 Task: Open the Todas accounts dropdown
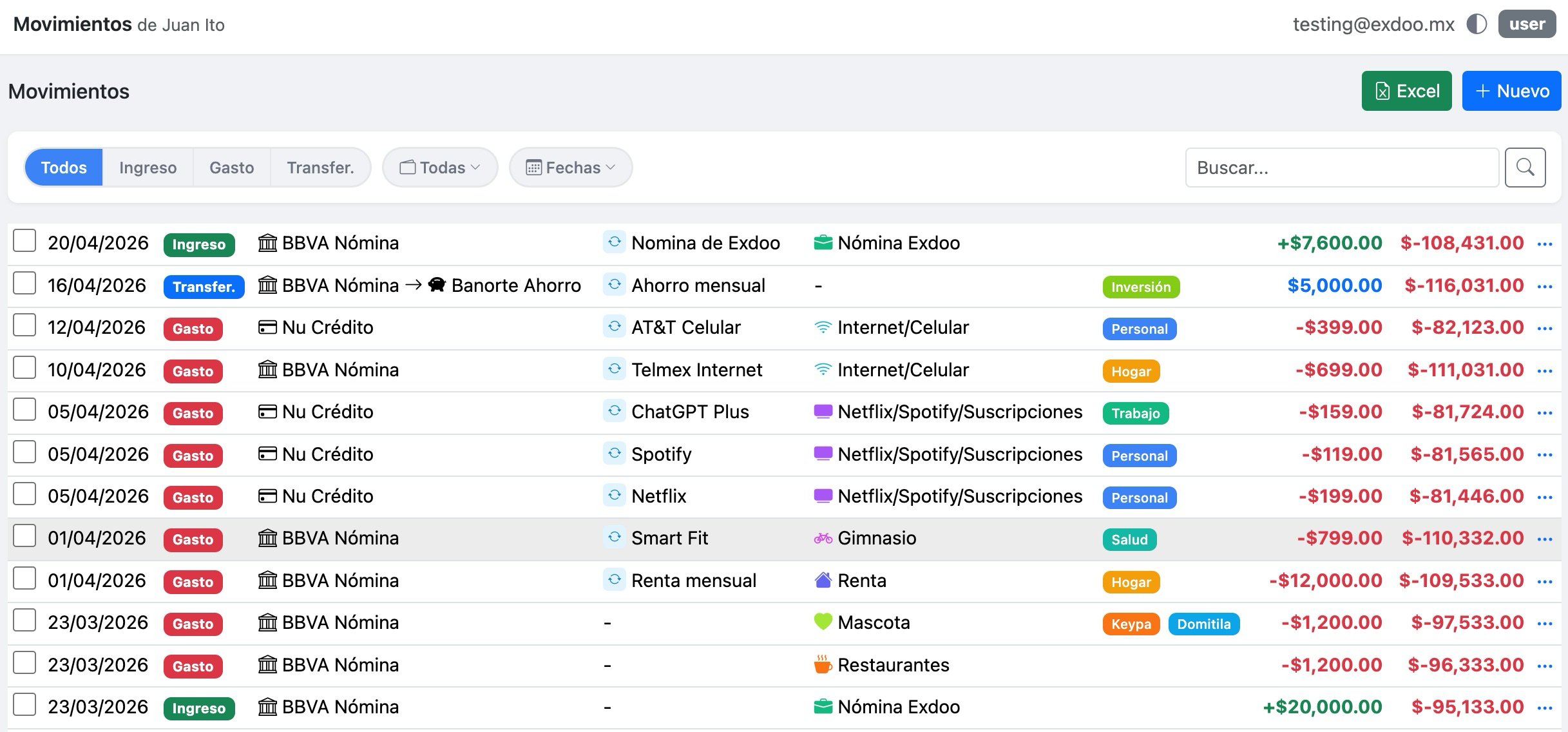440,168
